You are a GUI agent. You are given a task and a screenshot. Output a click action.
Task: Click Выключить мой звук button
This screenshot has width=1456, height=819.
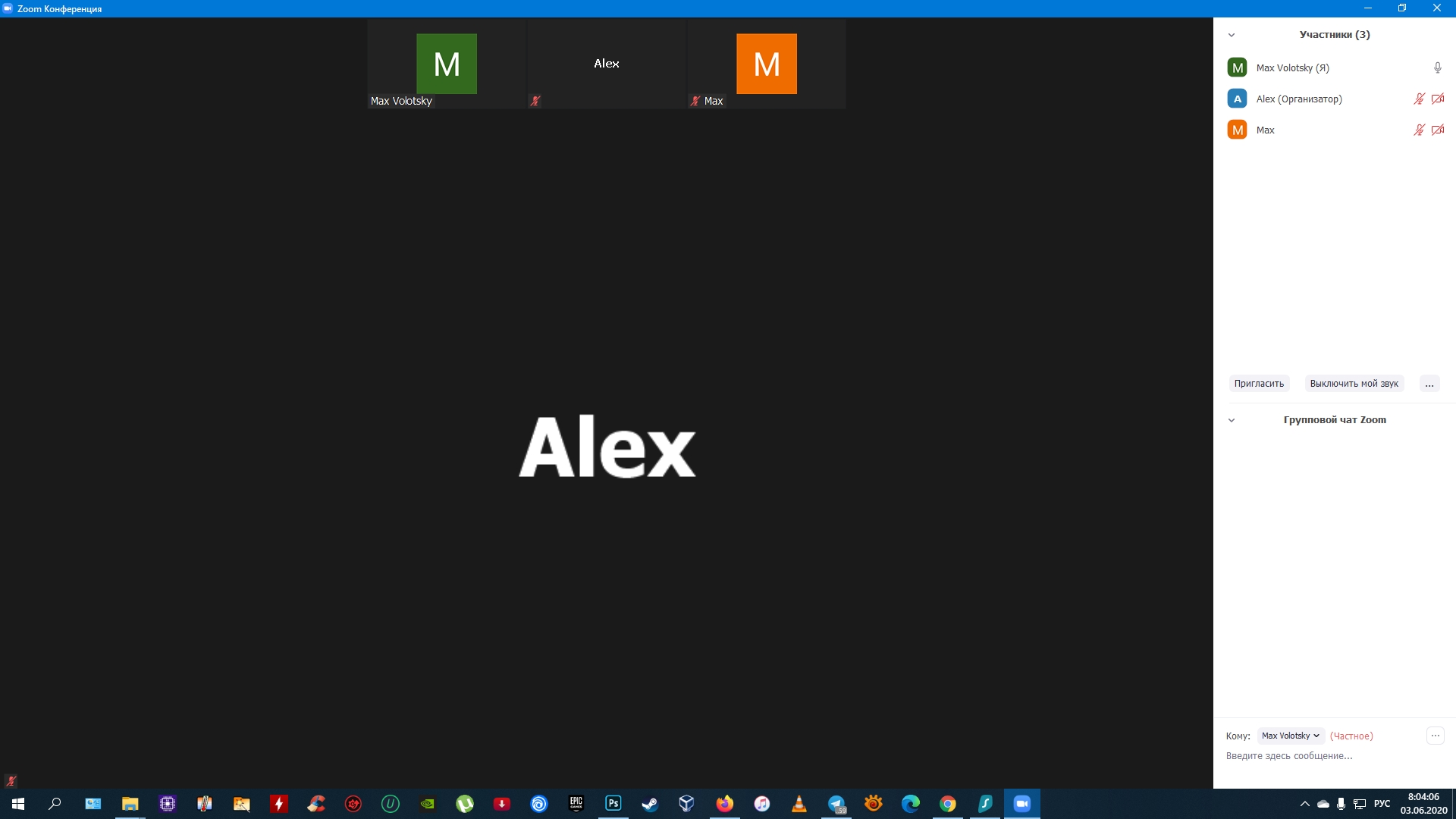click(x=1354, y=384)
